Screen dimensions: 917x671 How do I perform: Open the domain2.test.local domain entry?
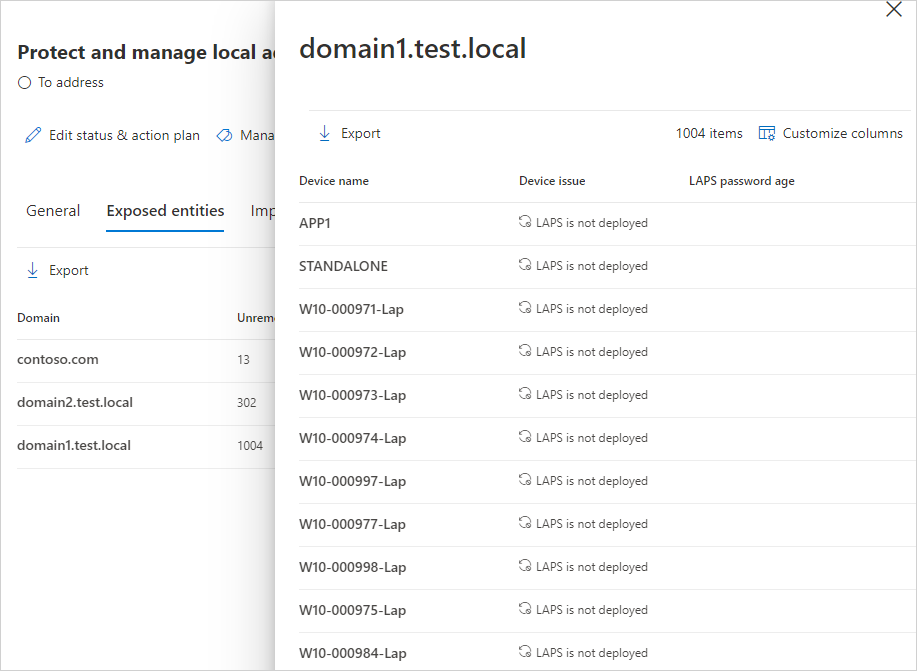[x=75, y=402]
